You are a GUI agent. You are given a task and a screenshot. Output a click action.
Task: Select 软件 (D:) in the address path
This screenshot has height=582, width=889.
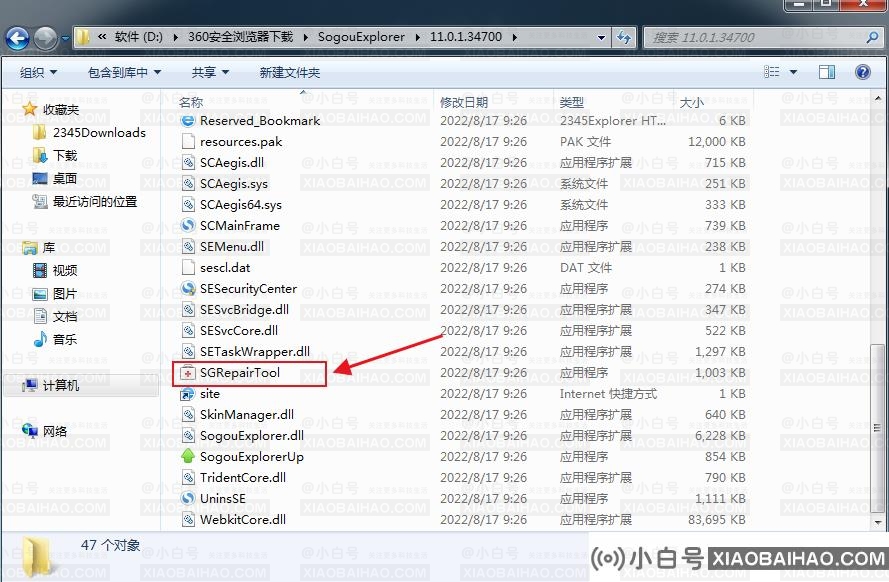point(138,37)
